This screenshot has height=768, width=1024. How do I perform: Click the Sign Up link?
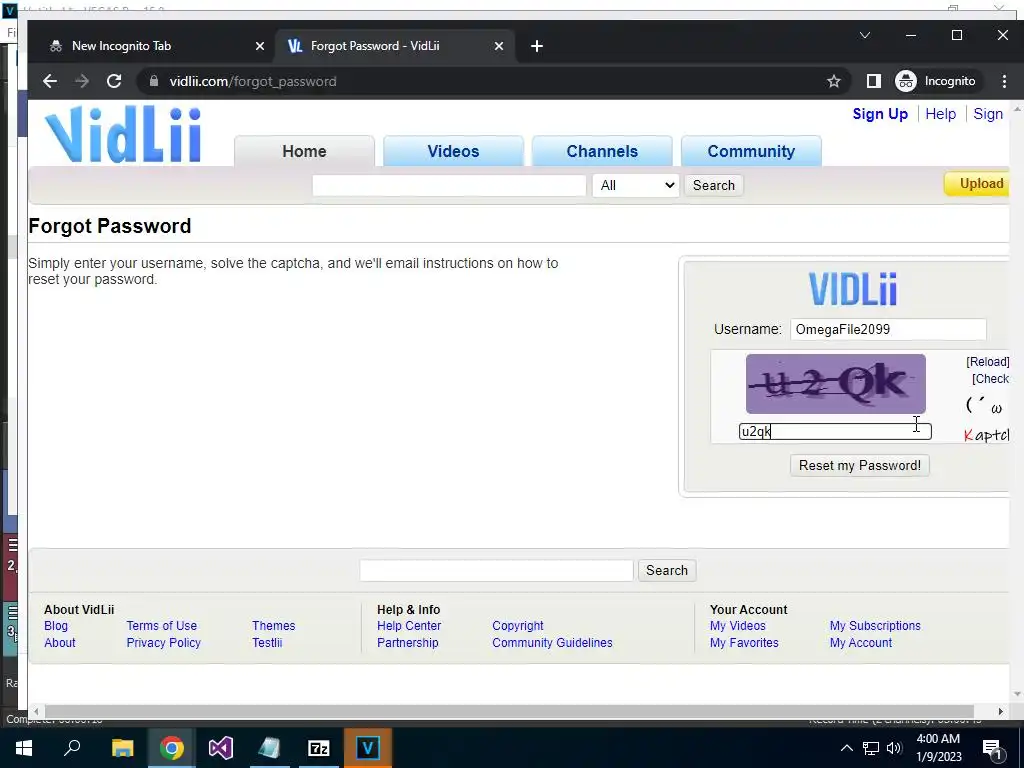click(x=880, y=114)
